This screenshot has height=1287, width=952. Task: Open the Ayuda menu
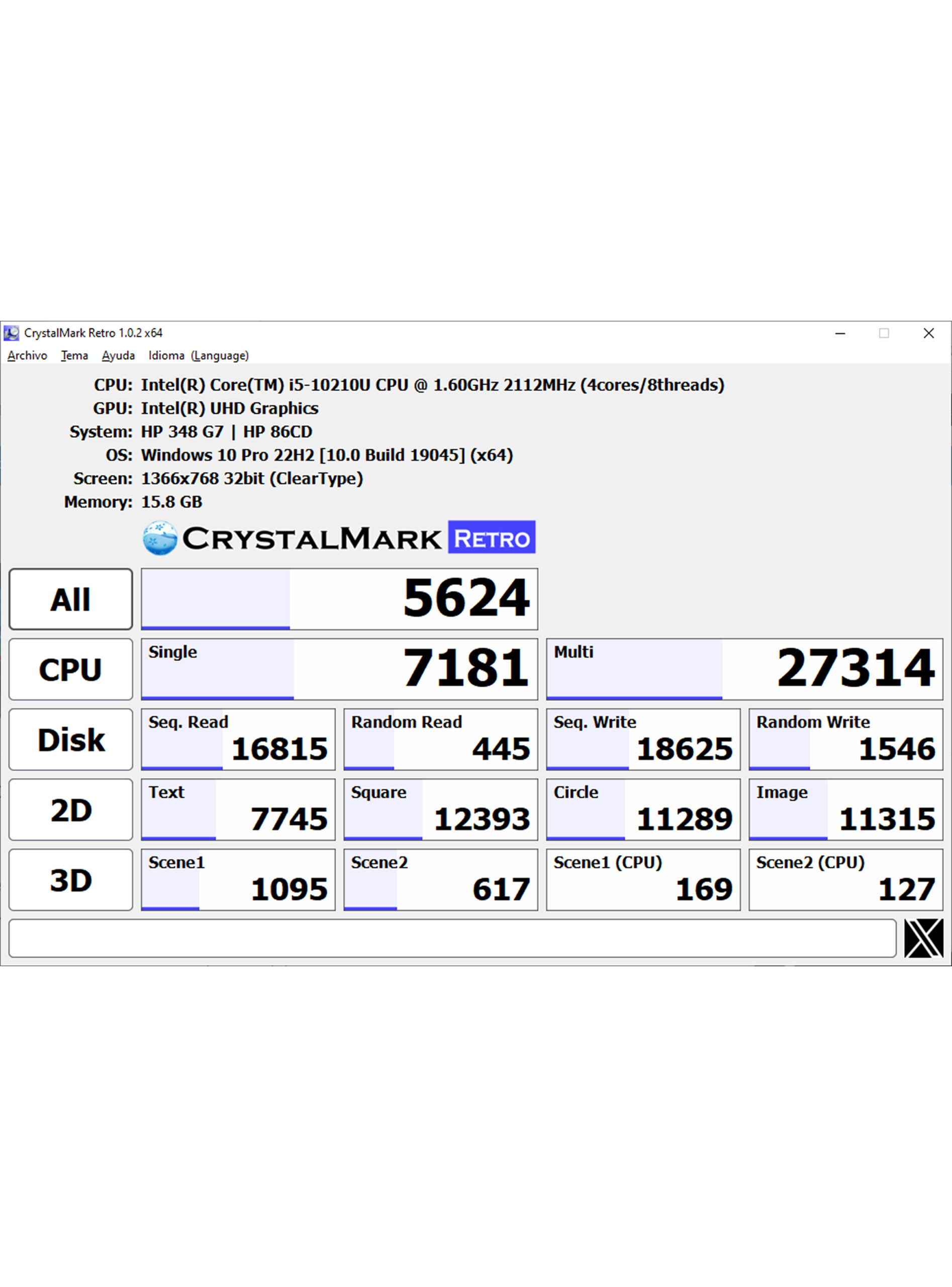coord(118,355)
